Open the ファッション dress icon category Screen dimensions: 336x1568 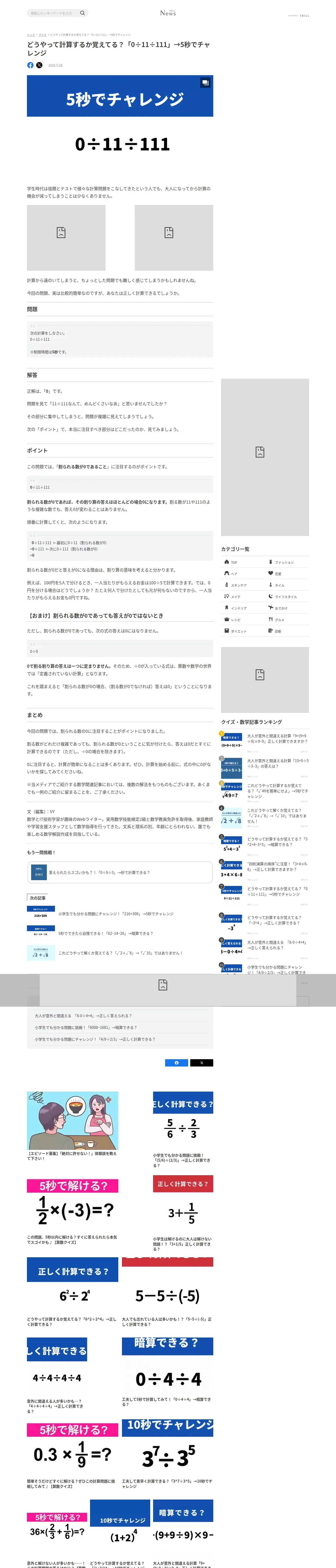(x=271, y=562)
